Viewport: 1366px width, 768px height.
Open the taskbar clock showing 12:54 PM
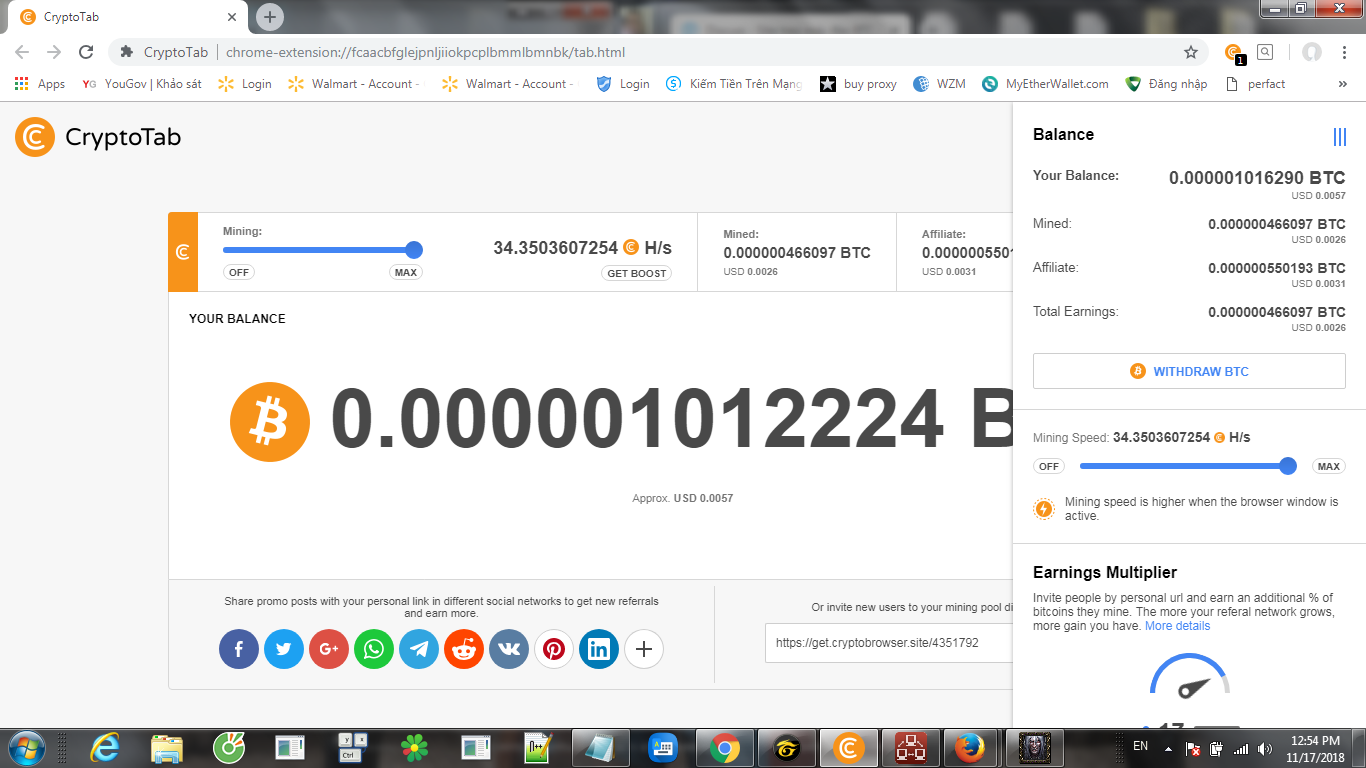(1315, 748)
